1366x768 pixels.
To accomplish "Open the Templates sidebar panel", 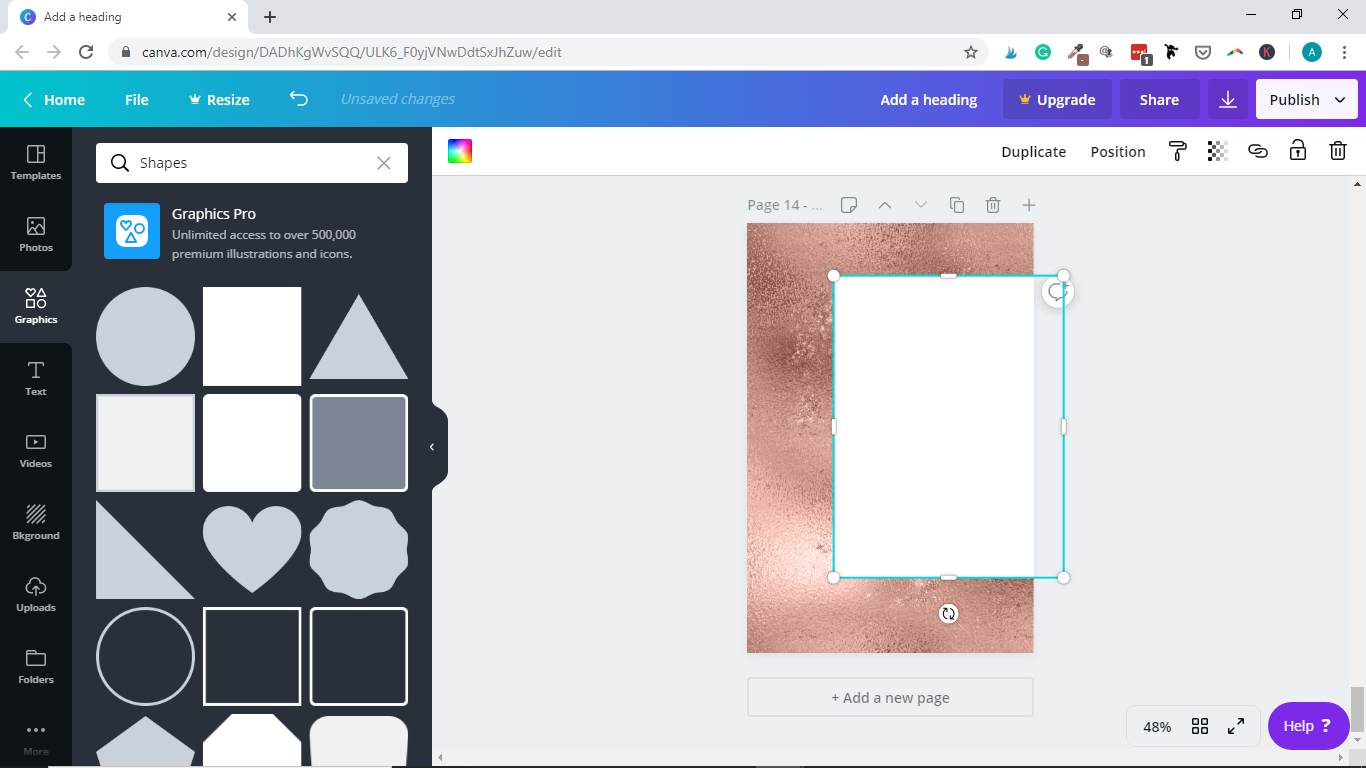I will (x=36, y=163).
